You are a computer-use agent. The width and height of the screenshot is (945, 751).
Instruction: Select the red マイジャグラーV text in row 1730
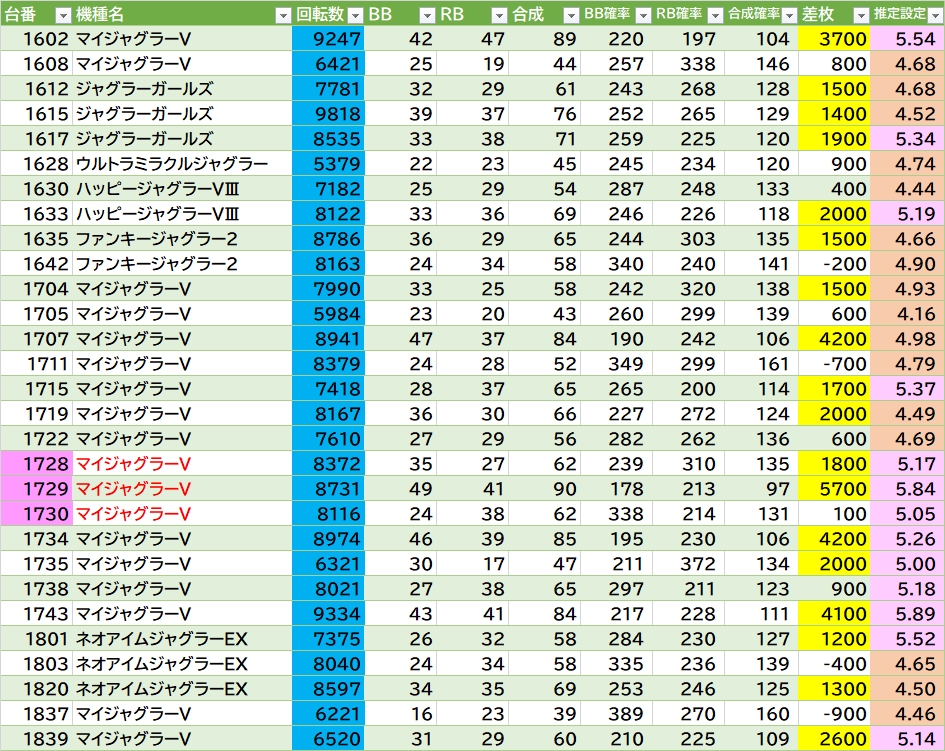click(x=133, y=514)
